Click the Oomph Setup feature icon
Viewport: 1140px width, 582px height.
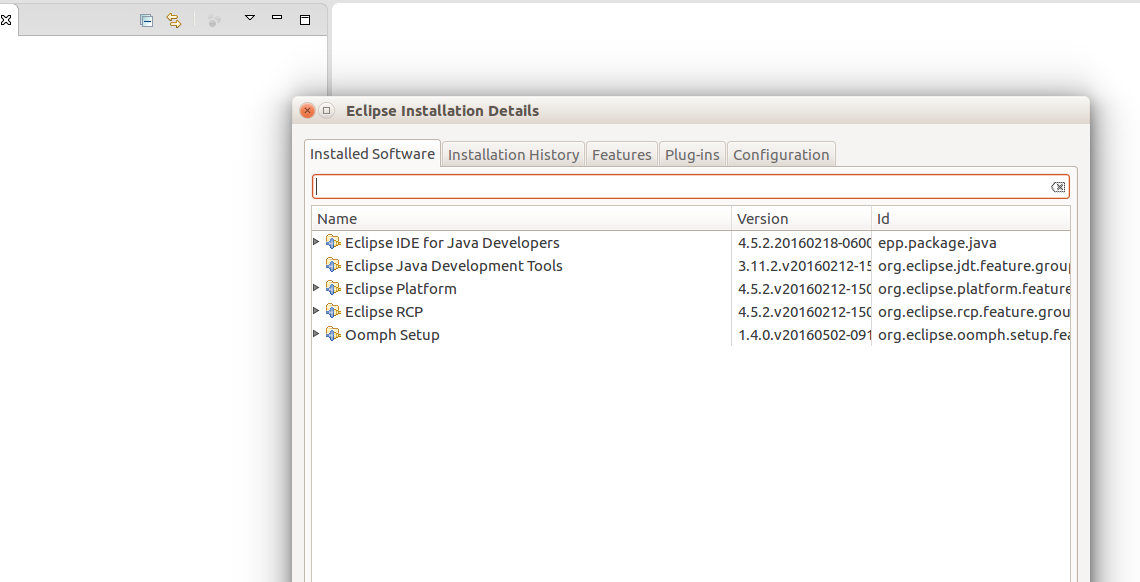[333, 335]
